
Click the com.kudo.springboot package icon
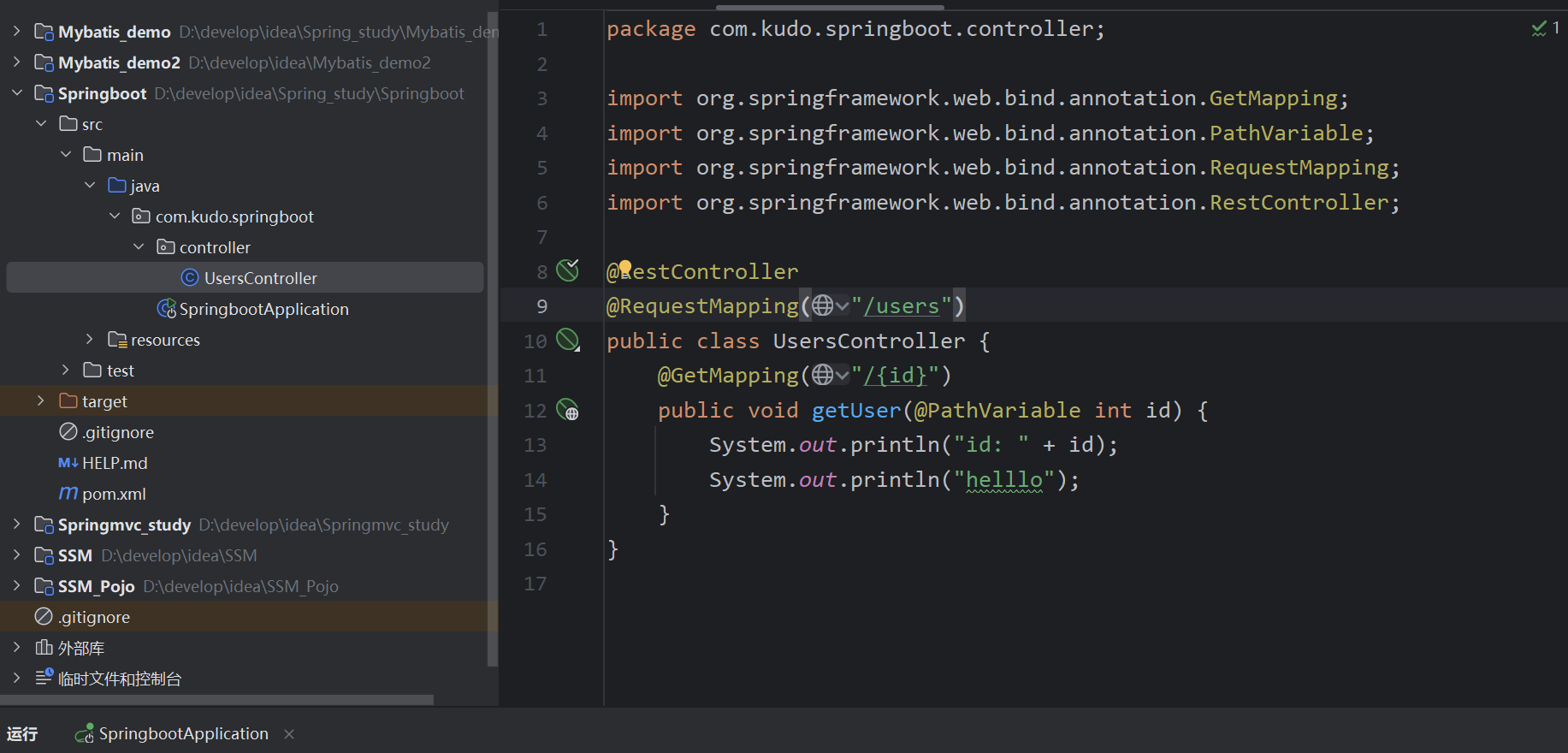click(141, 216)
